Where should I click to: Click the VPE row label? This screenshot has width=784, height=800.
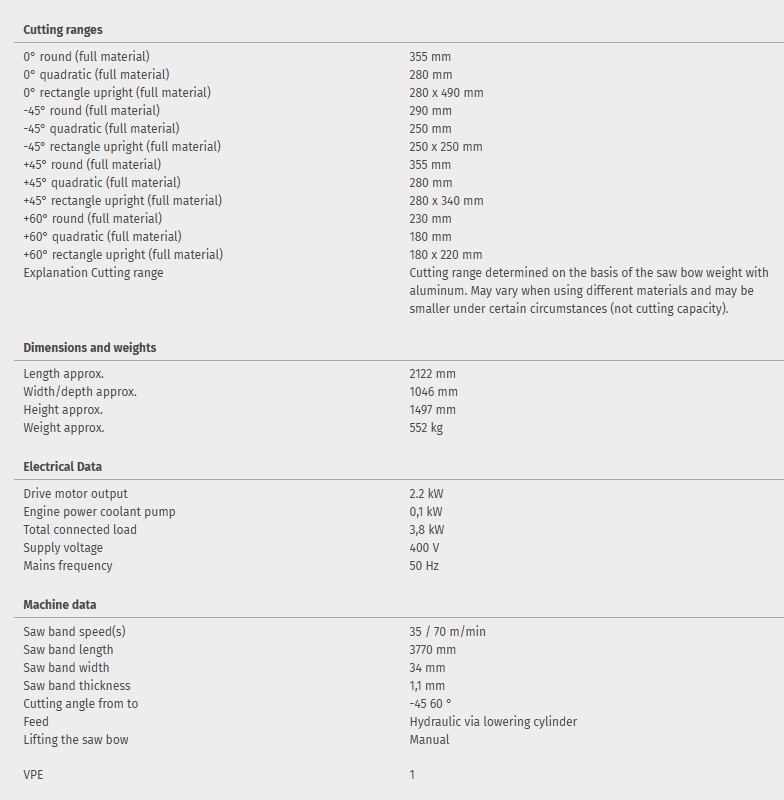point(34,775)
